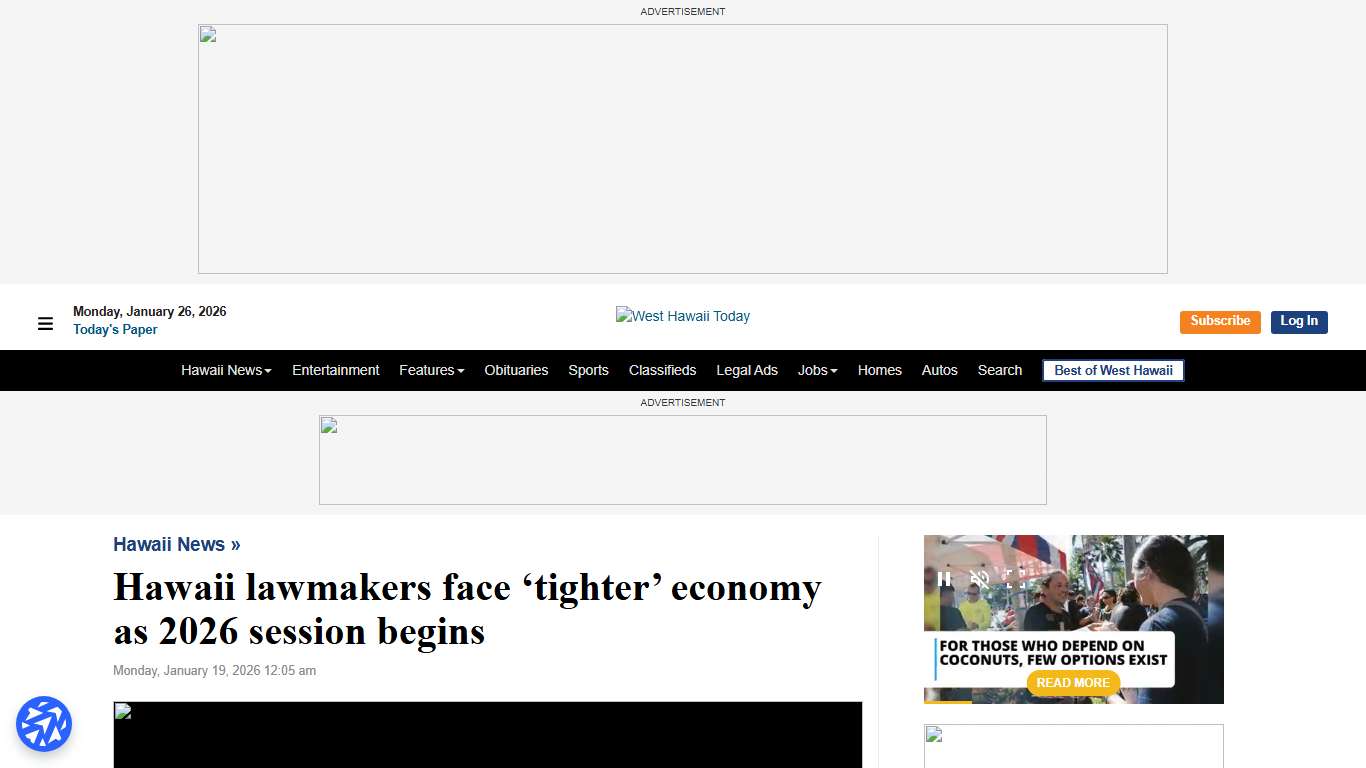Image resolution: width=1366 pixels, height=768 pixels.
Task: Select Entertainment in the navigation bar
Action: pos(336,370)
